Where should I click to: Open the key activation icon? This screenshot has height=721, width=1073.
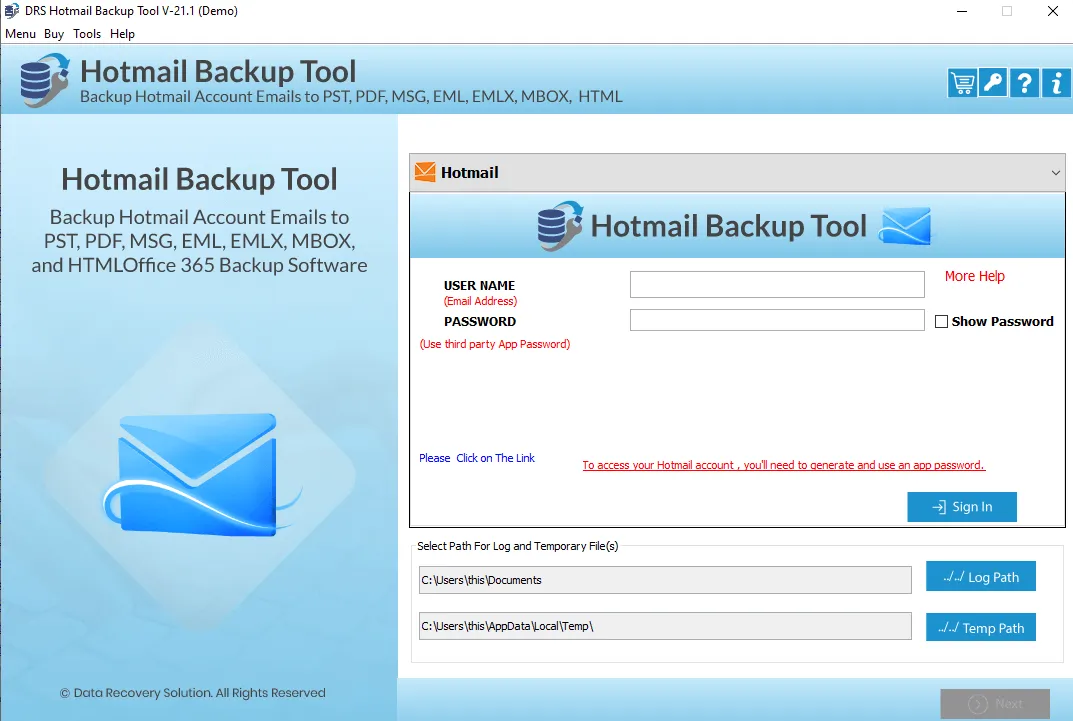pos(993,83)
